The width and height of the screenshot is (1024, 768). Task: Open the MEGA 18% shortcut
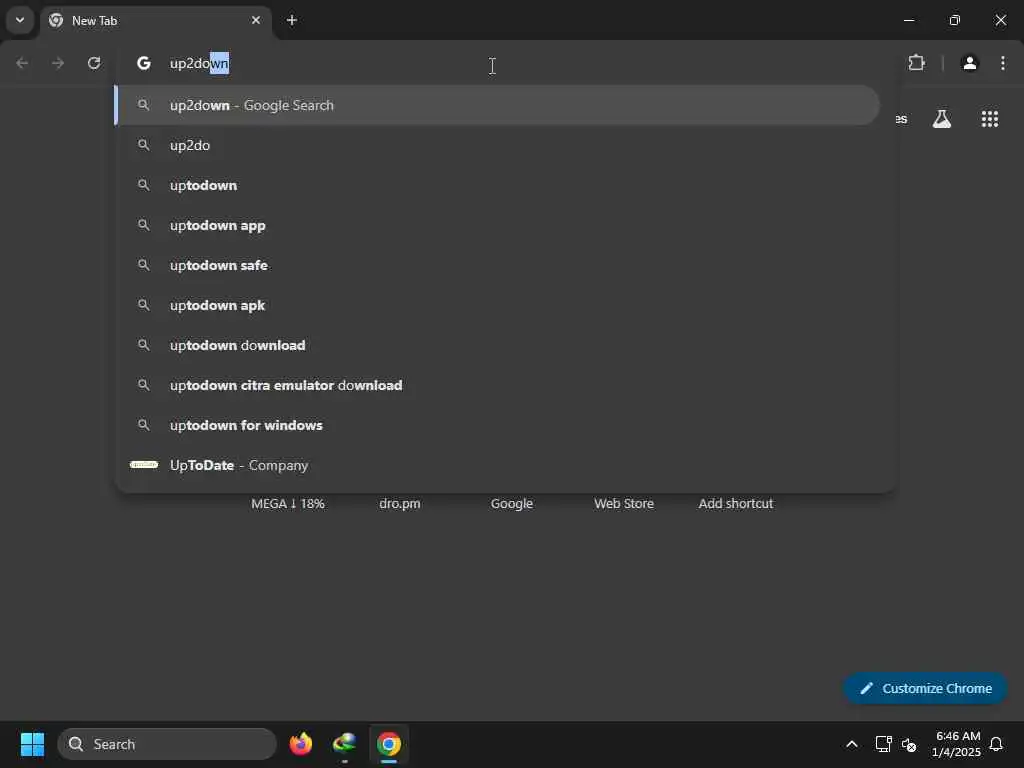288,504
